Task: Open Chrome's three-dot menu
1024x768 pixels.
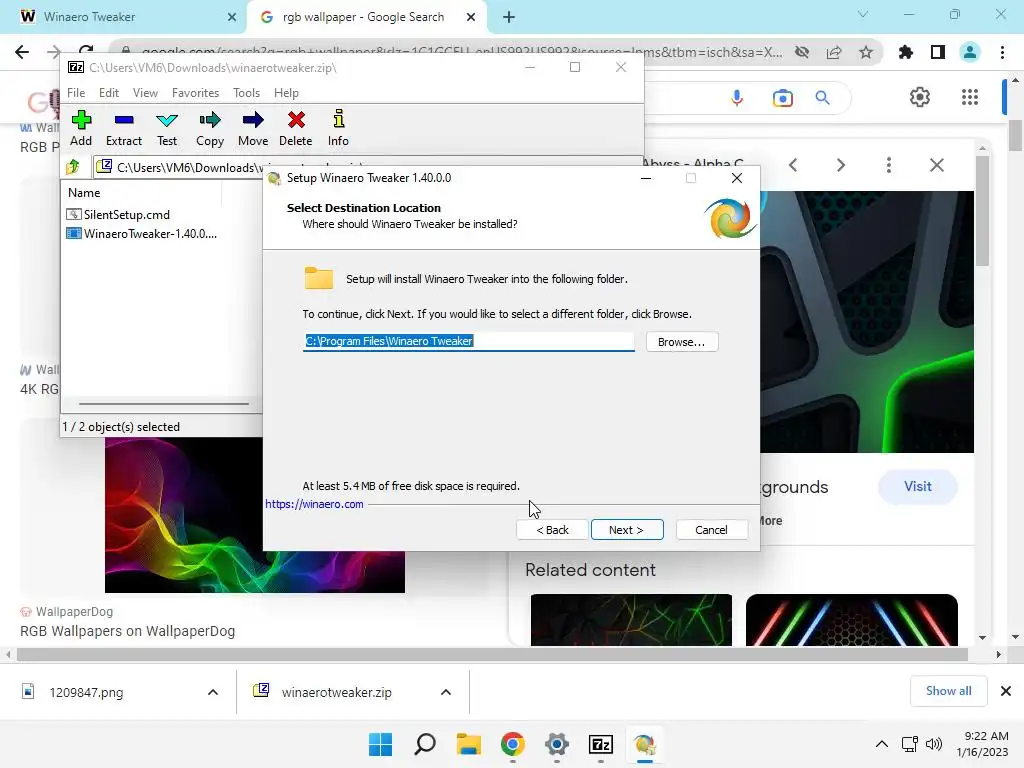Action: click(x=1002, y=52)
